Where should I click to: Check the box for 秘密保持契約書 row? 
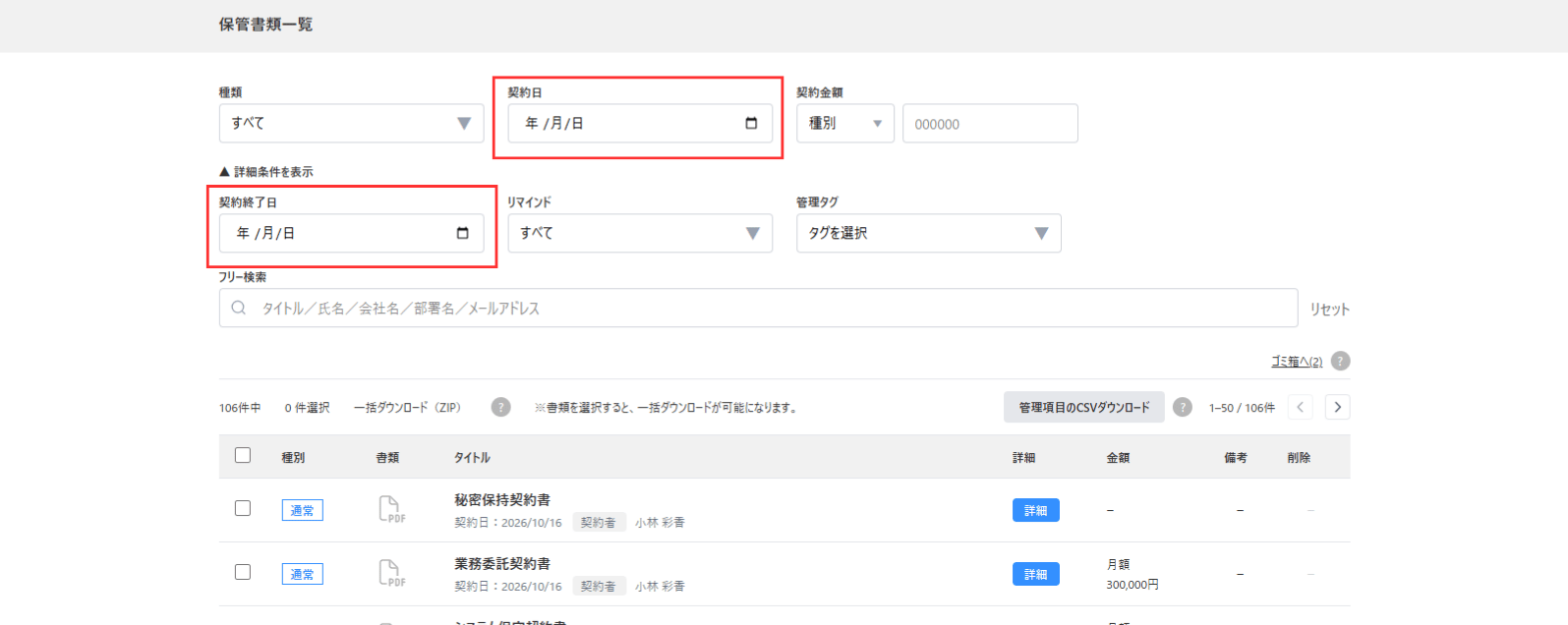[243, 508]
